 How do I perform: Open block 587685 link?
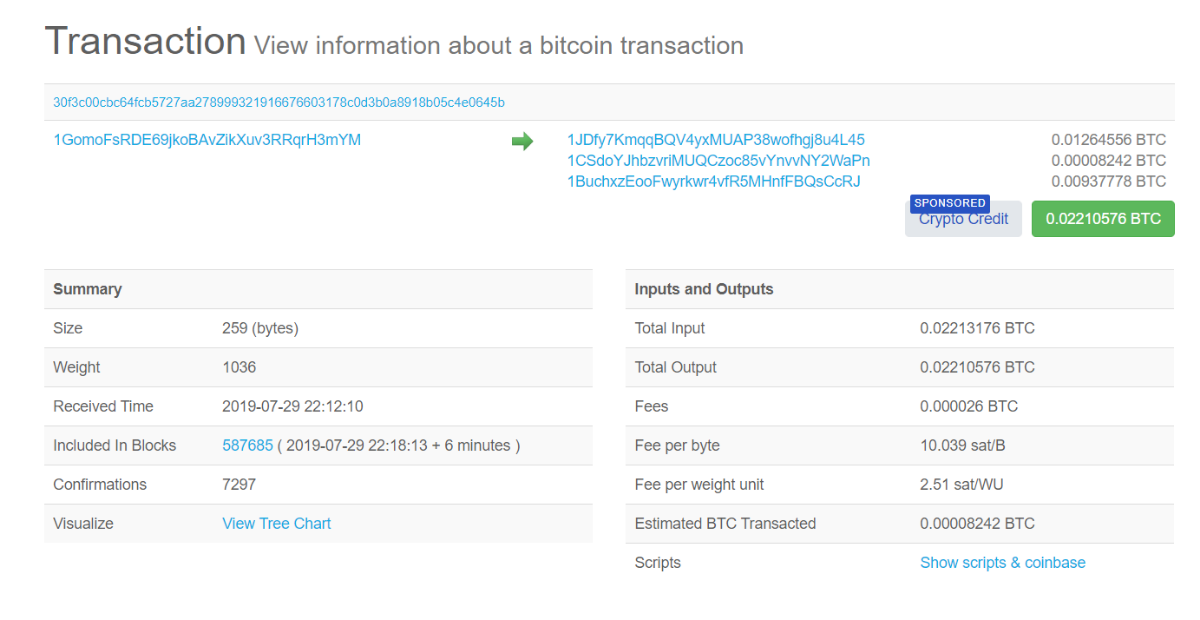(247, 445)
